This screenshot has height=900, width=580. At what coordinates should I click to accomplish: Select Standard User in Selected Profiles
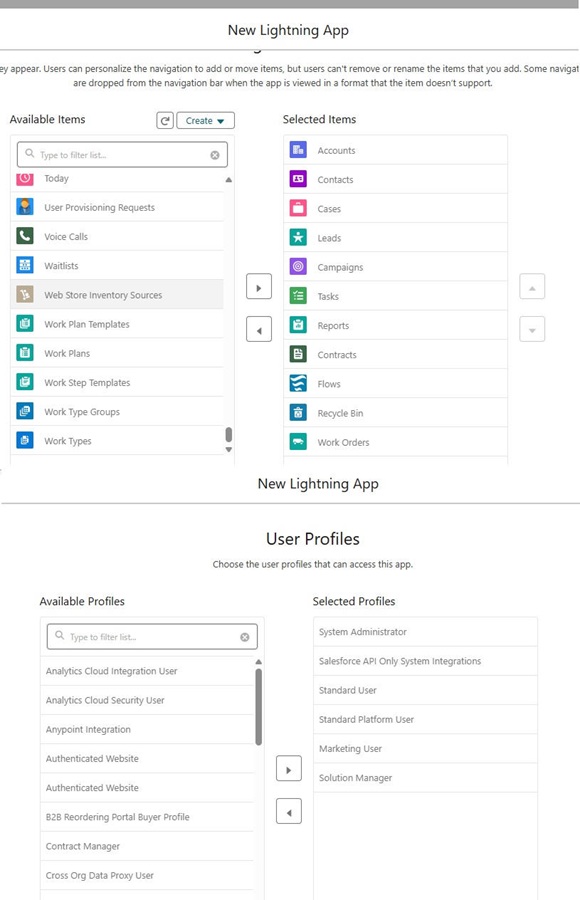(426, 690)
